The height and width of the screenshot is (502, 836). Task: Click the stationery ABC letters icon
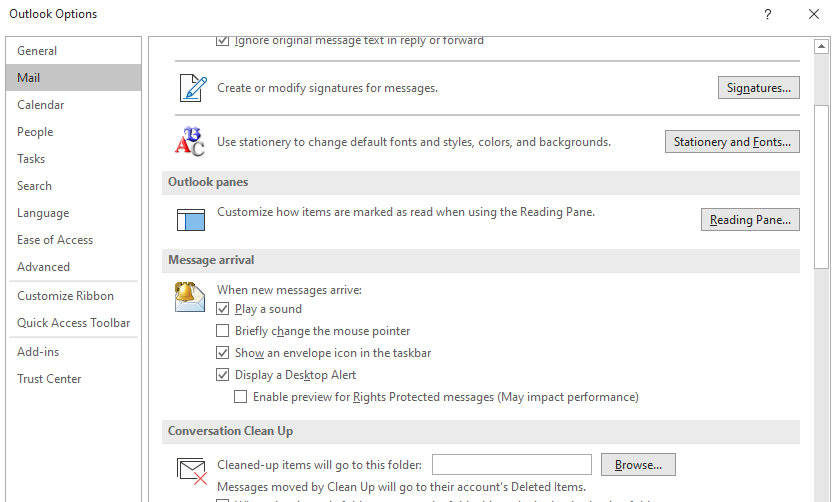point(190,142)
